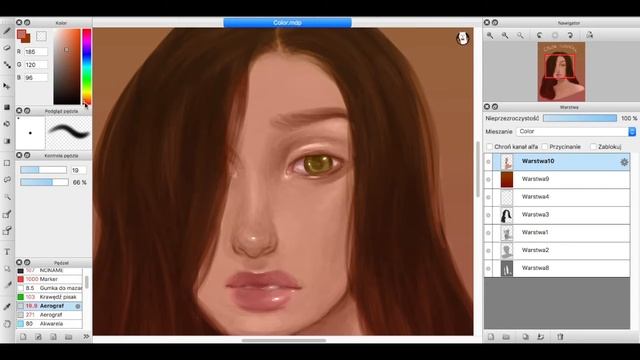Select the Eyedropper tool
Viewport: 640px width, 360px height.
pyautogui.click(x=7, y=307)
